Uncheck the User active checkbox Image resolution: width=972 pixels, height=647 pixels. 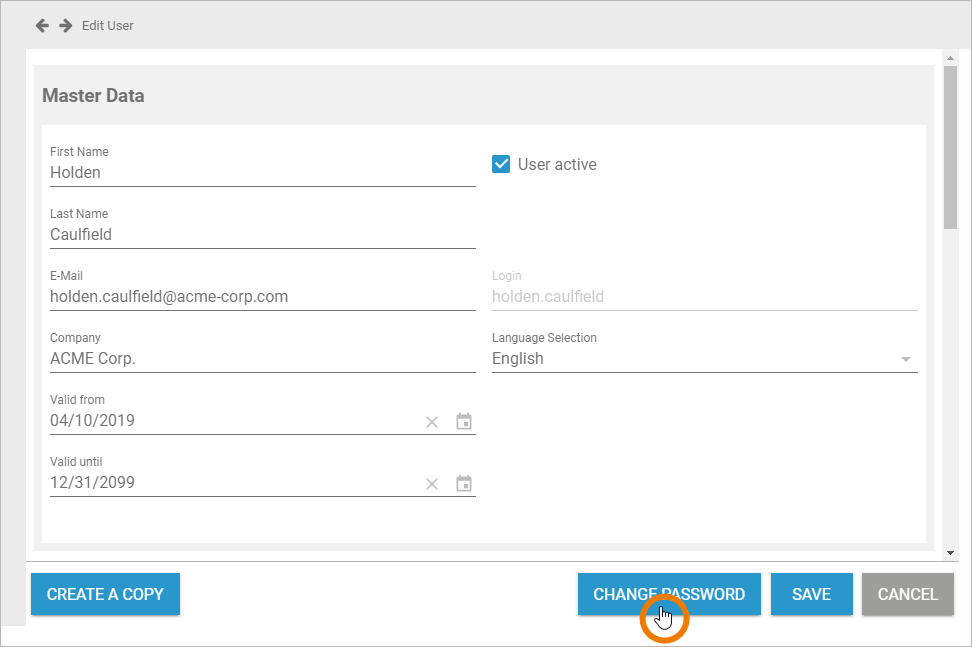click(x=502, y=164)
